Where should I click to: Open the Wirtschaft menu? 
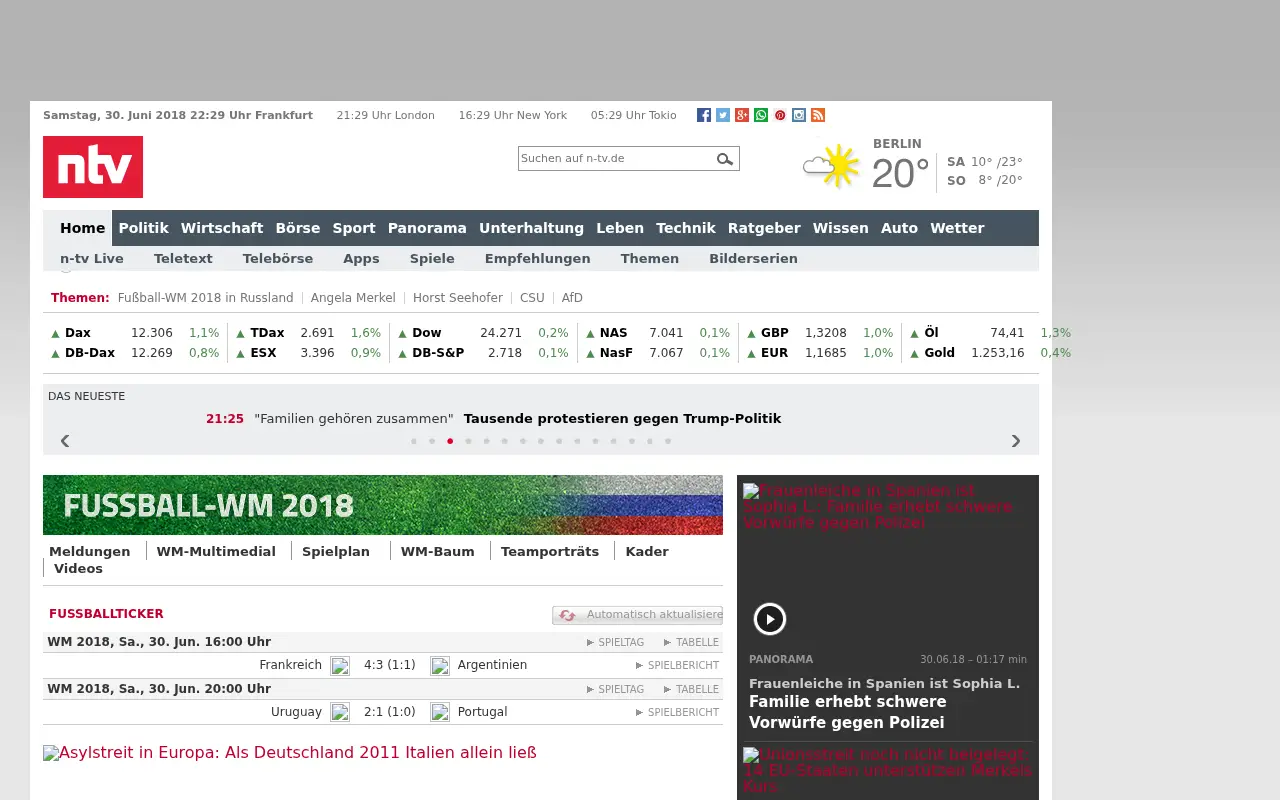[x=222, y=228]
